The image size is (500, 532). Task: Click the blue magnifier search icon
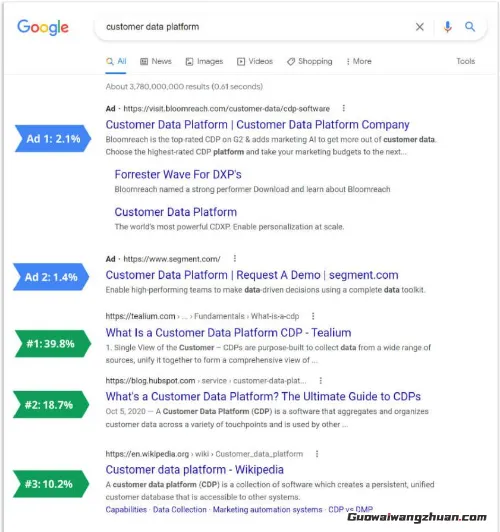point(470,26)
